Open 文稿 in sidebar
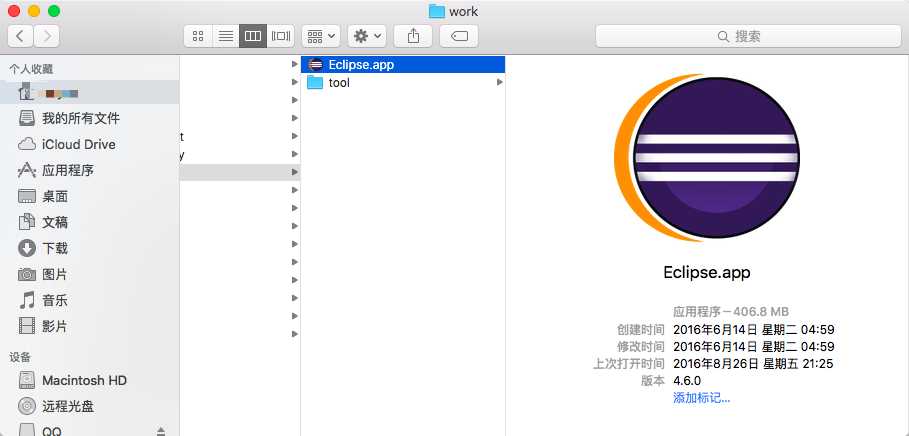 point(90,222)
